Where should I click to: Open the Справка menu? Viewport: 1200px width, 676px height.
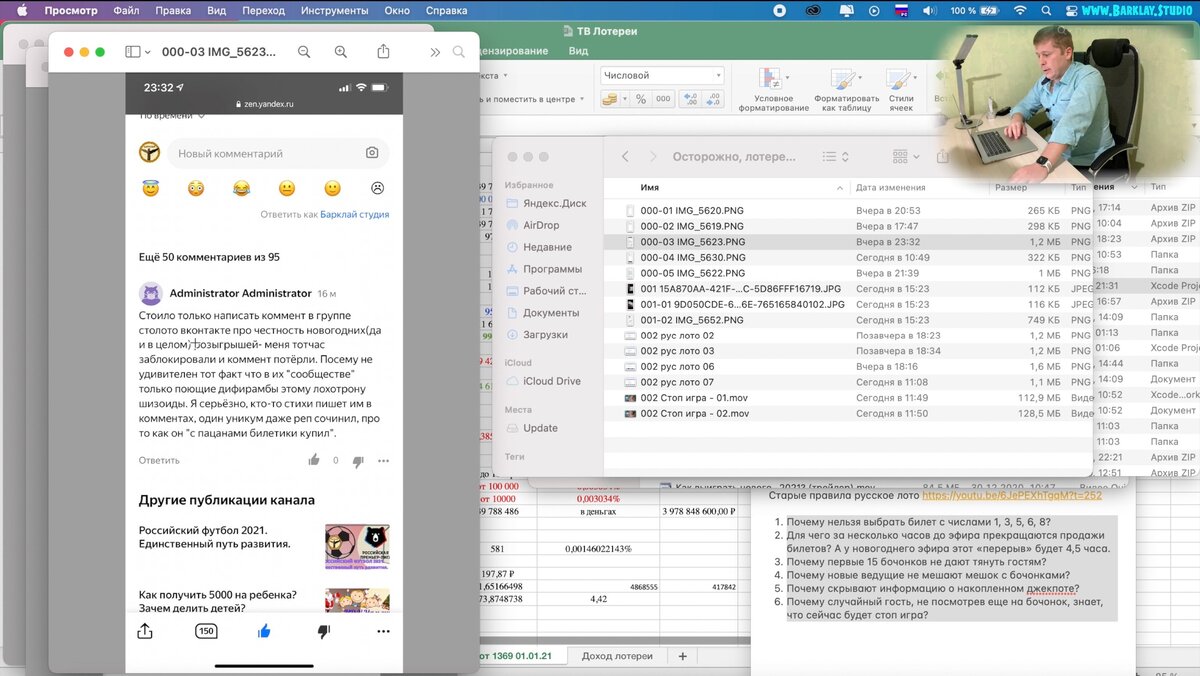(446, 11)
